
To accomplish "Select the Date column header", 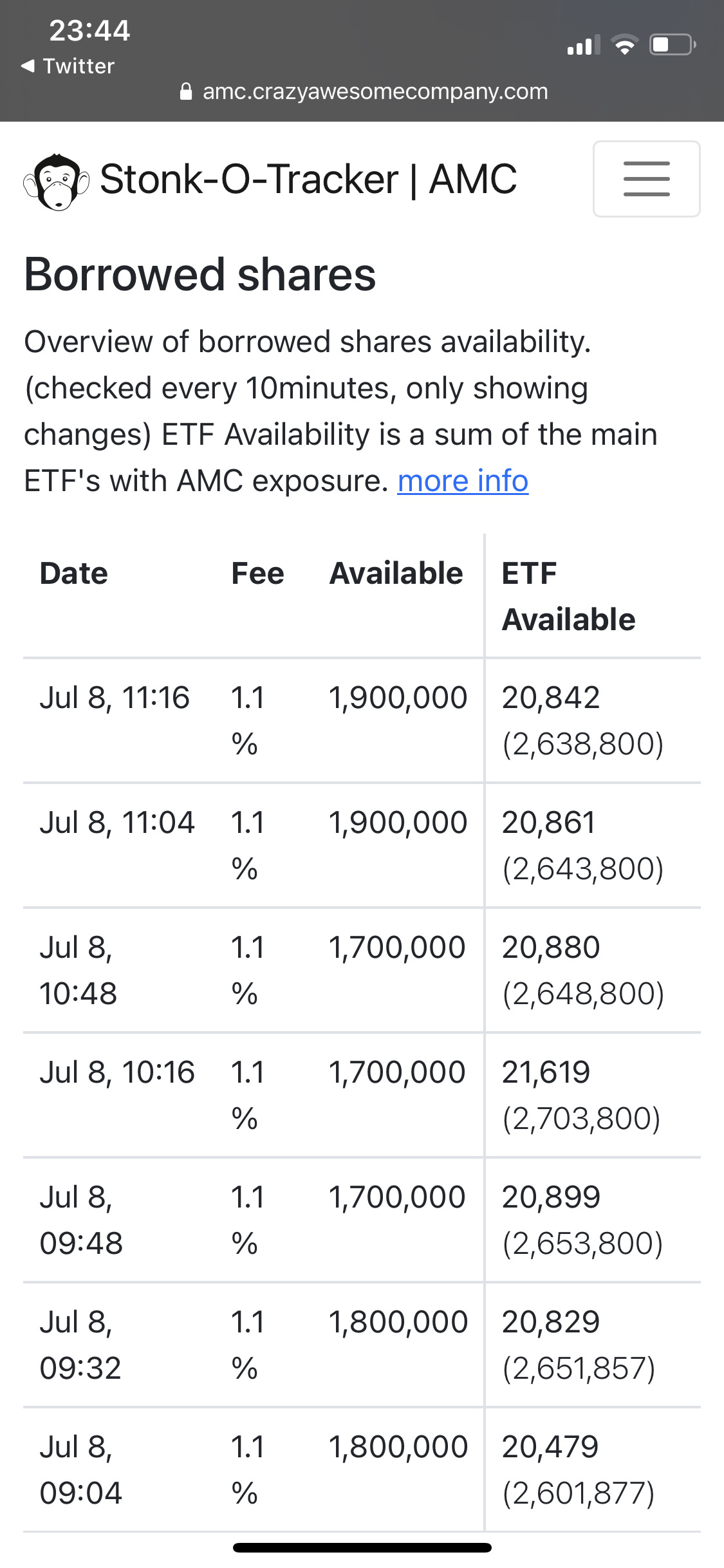I will tap(74, 574).
